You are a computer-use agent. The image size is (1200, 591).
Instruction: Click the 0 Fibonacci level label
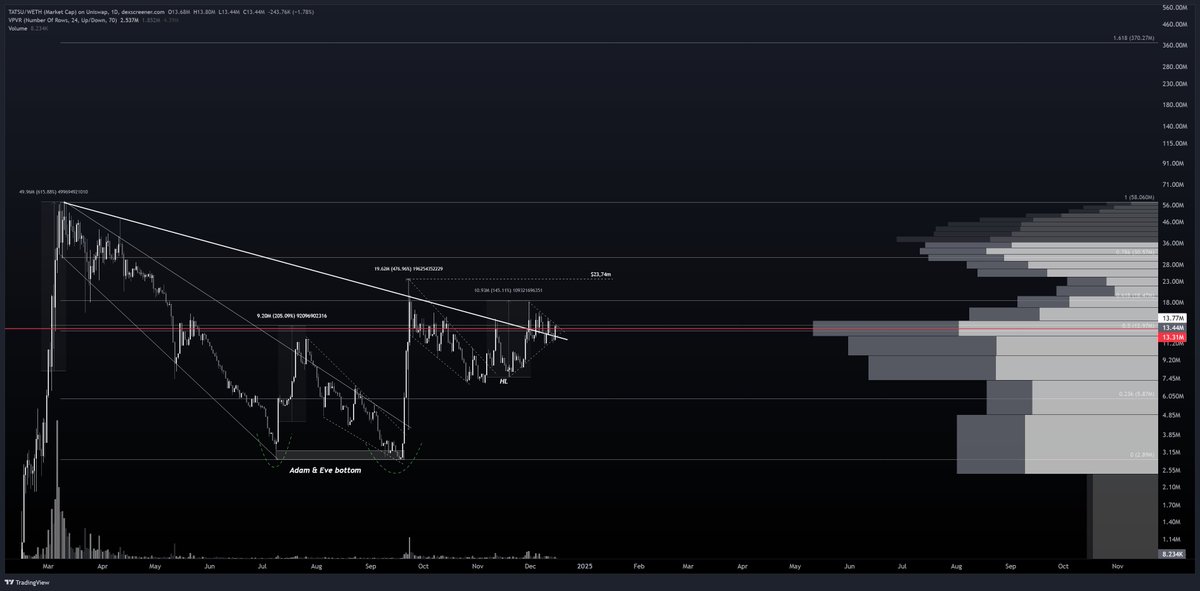(1142, 455)
